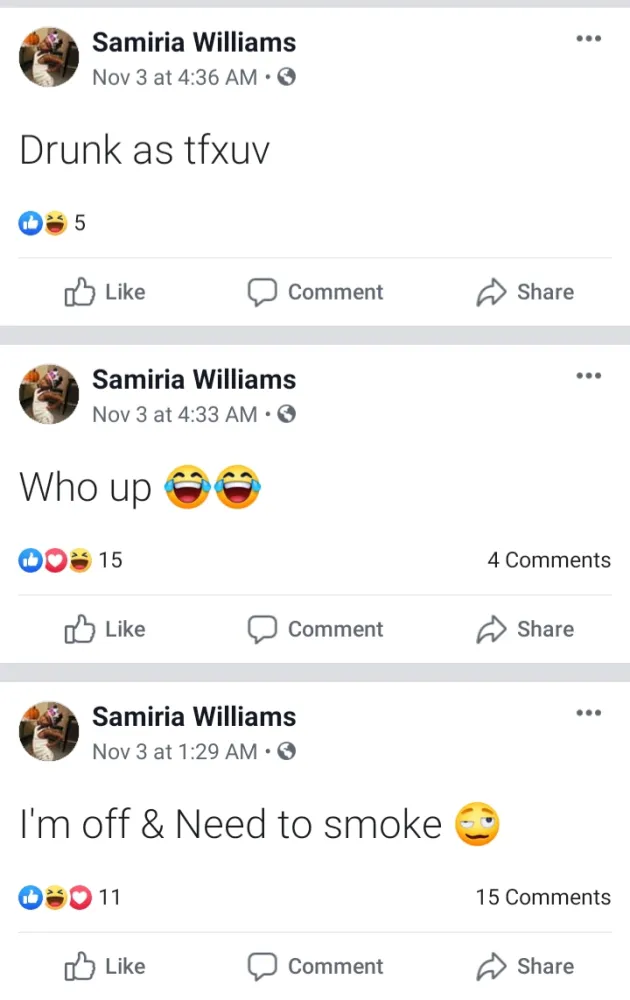Open three-dot menu on 'Drunk as tfxuv' post
This screenshot has height=1000, width=630.
[x=588, y=39]
